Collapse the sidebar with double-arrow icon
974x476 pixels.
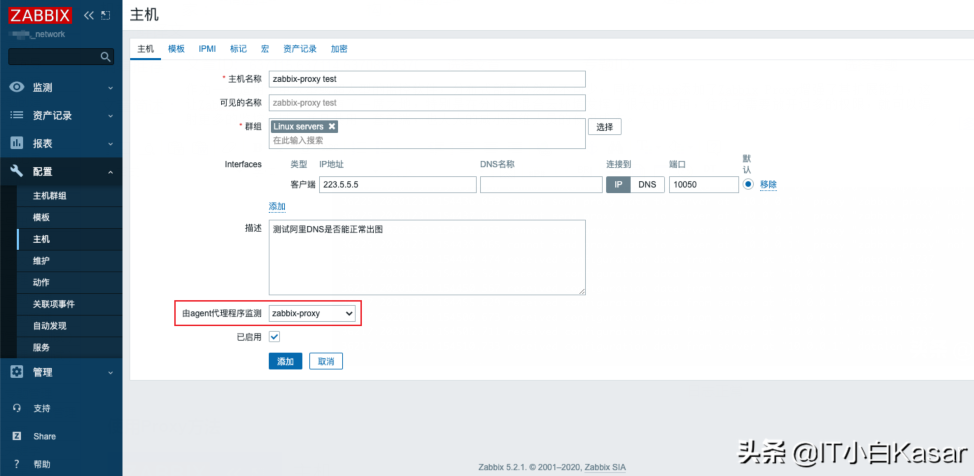coord(89,15)
